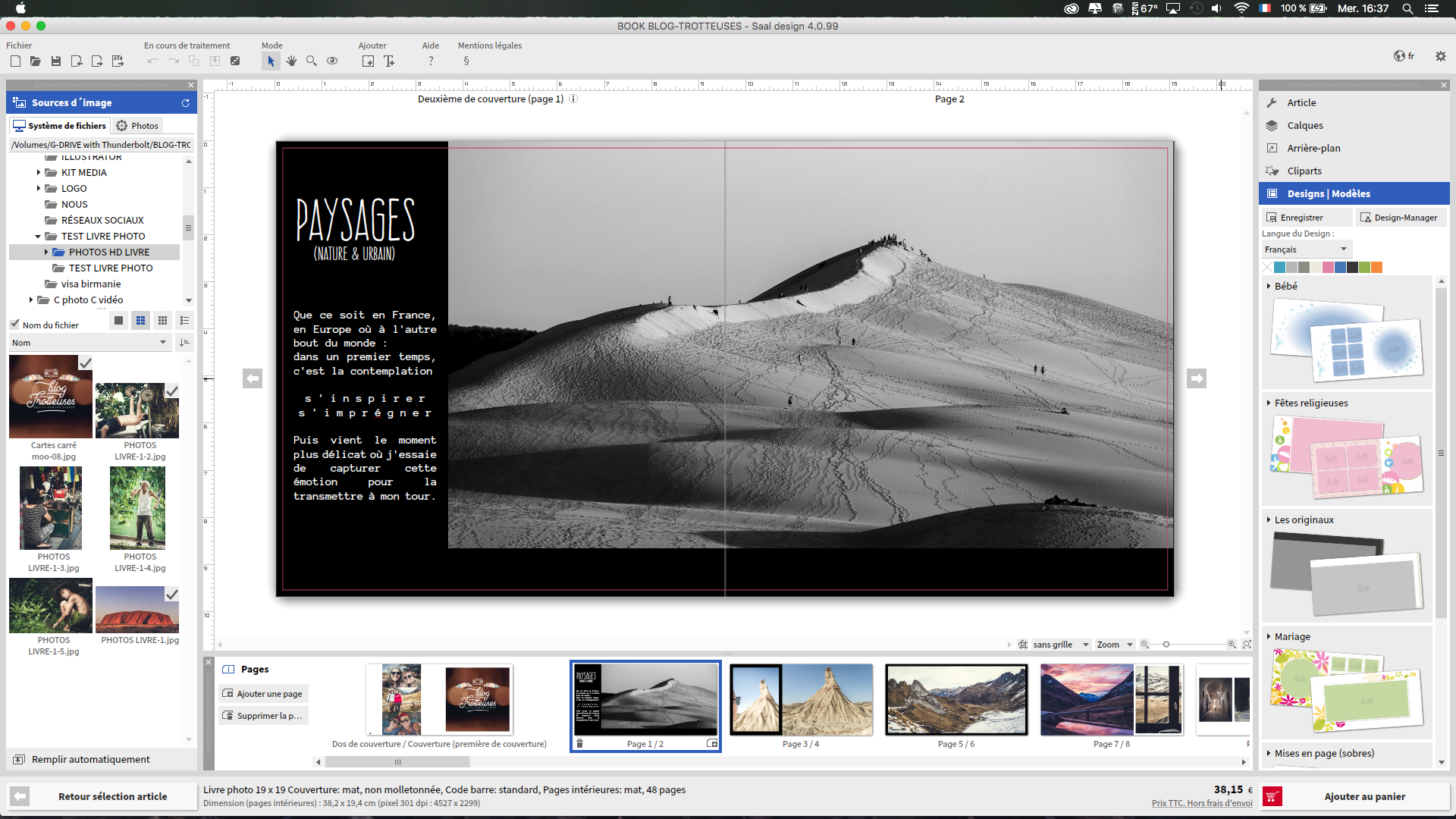Select the hand pan mode tool
The image size is (1456, 819).
click(291, 61)
